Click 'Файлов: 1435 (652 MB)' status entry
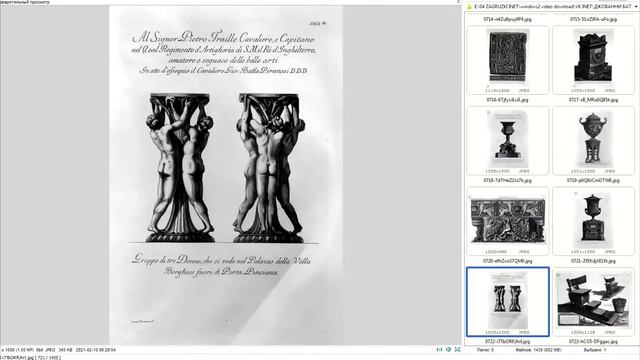 pyautogui.click(x=539, y=350)
